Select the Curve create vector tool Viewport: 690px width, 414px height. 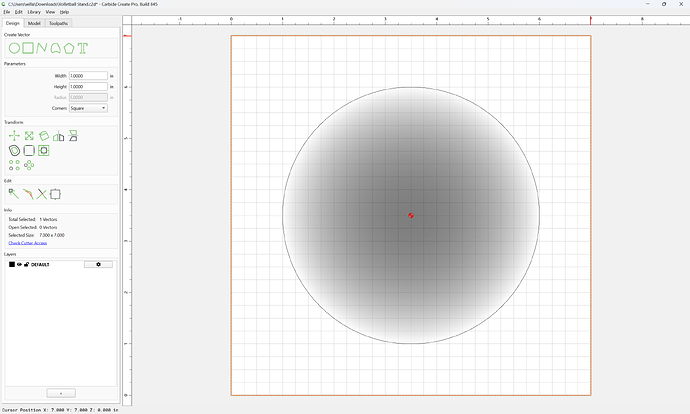point(55,48)
